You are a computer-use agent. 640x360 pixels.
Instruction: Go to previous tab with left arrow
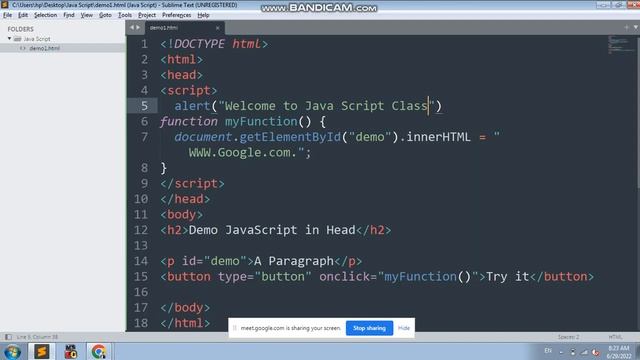pyautogui.click(x=132, y=27)
